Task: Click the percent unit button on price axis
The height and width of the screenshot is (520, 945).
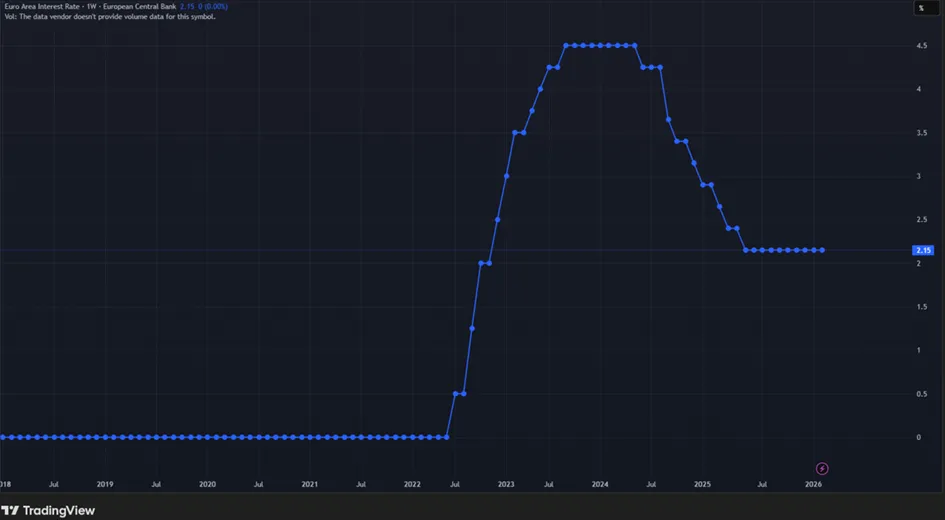Action: [x=926, y=8]
